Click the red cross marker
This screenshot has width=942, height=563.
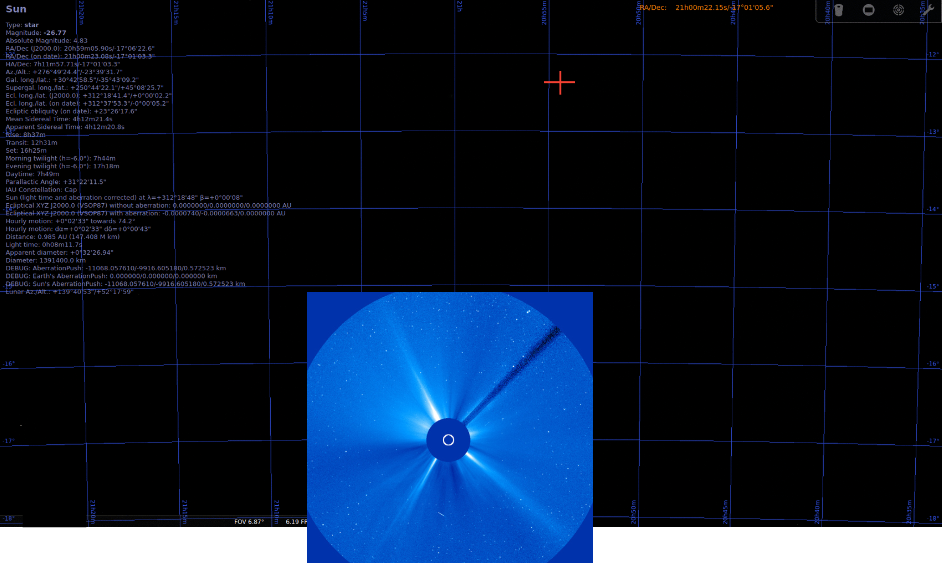click(x=559, y=82)
